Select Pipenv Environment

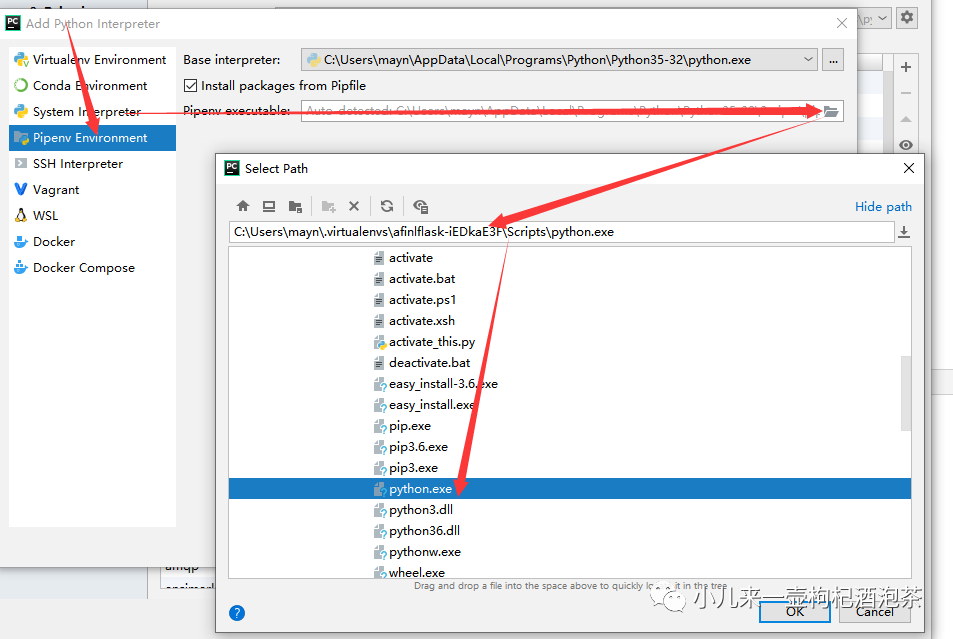click(92, 138)
